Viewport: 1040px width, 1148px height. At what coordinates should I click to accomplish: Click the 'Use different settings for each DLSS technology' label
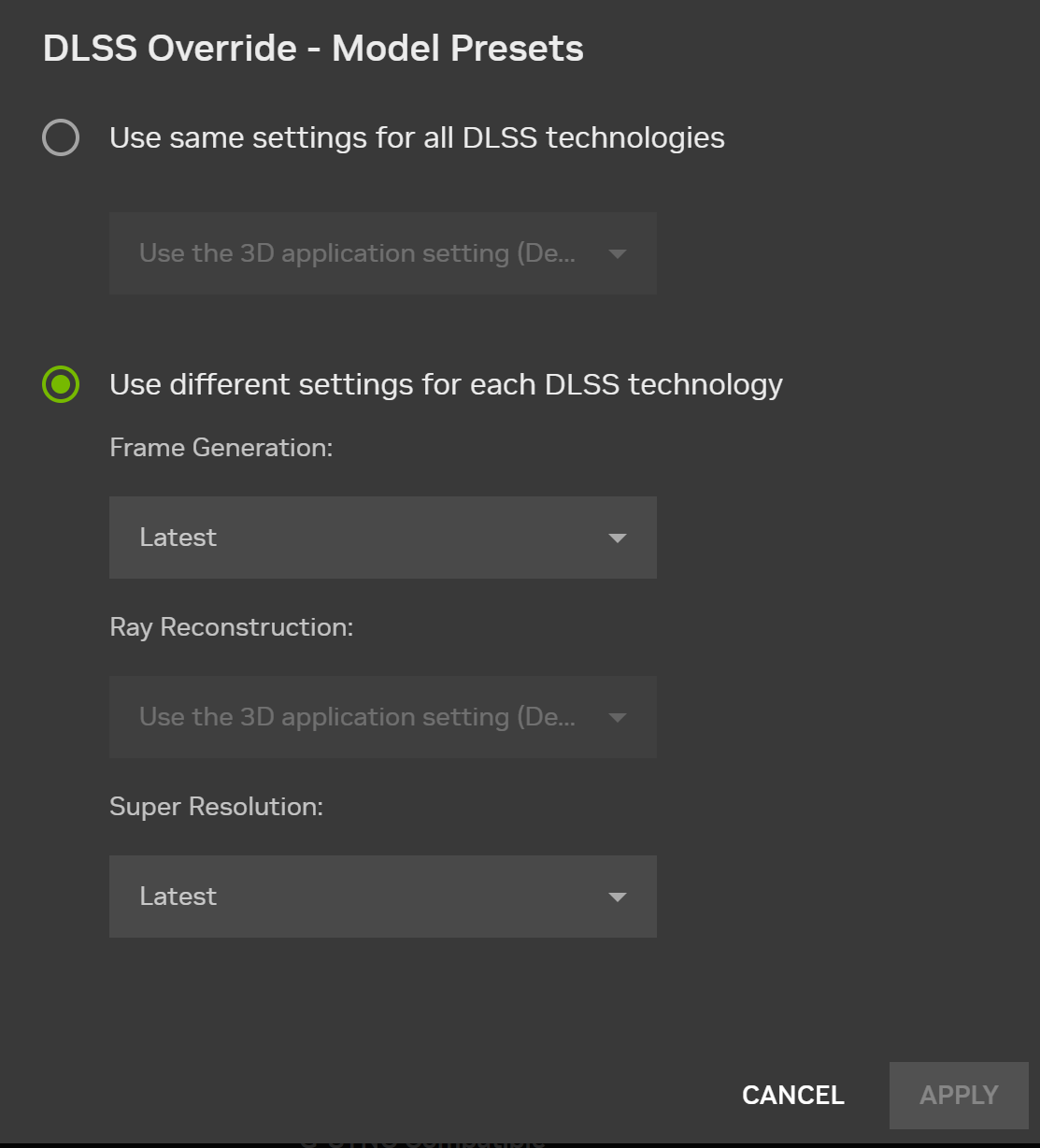(x=446, y=384)
